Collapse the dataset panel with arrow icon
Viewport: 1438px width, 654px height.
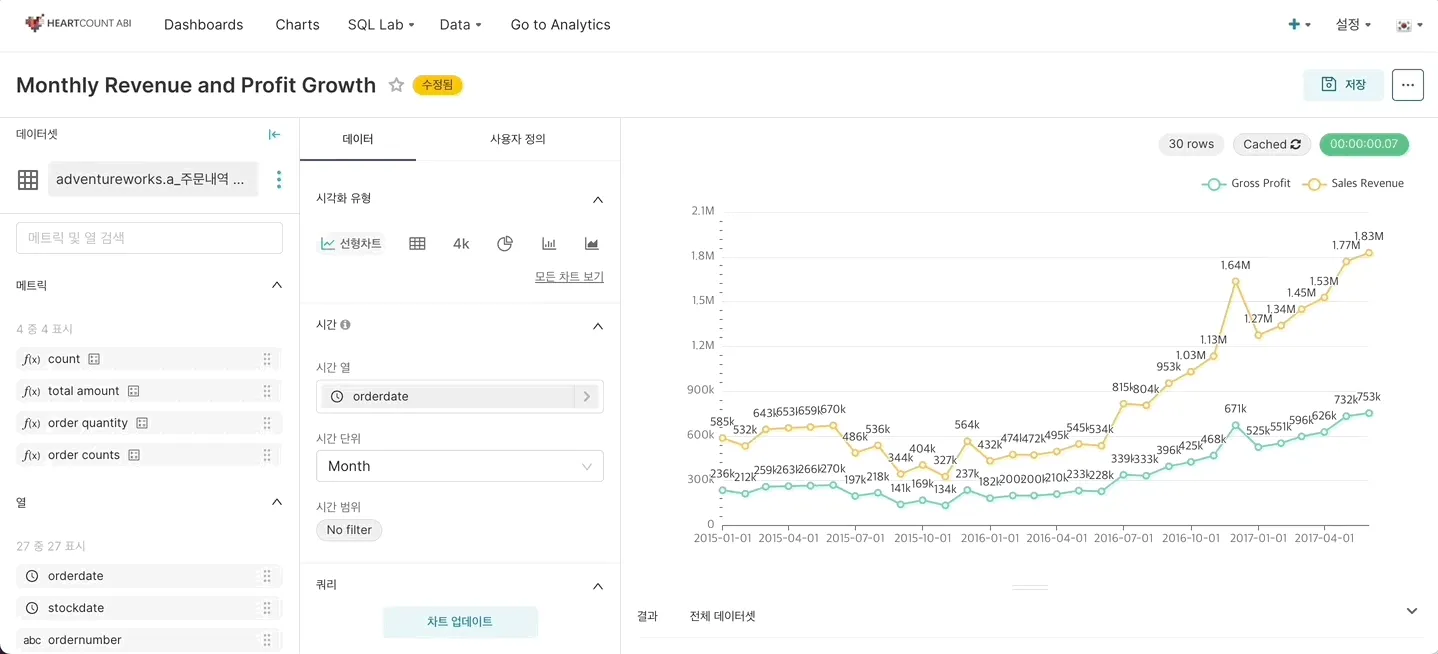[x=274, y=135]
